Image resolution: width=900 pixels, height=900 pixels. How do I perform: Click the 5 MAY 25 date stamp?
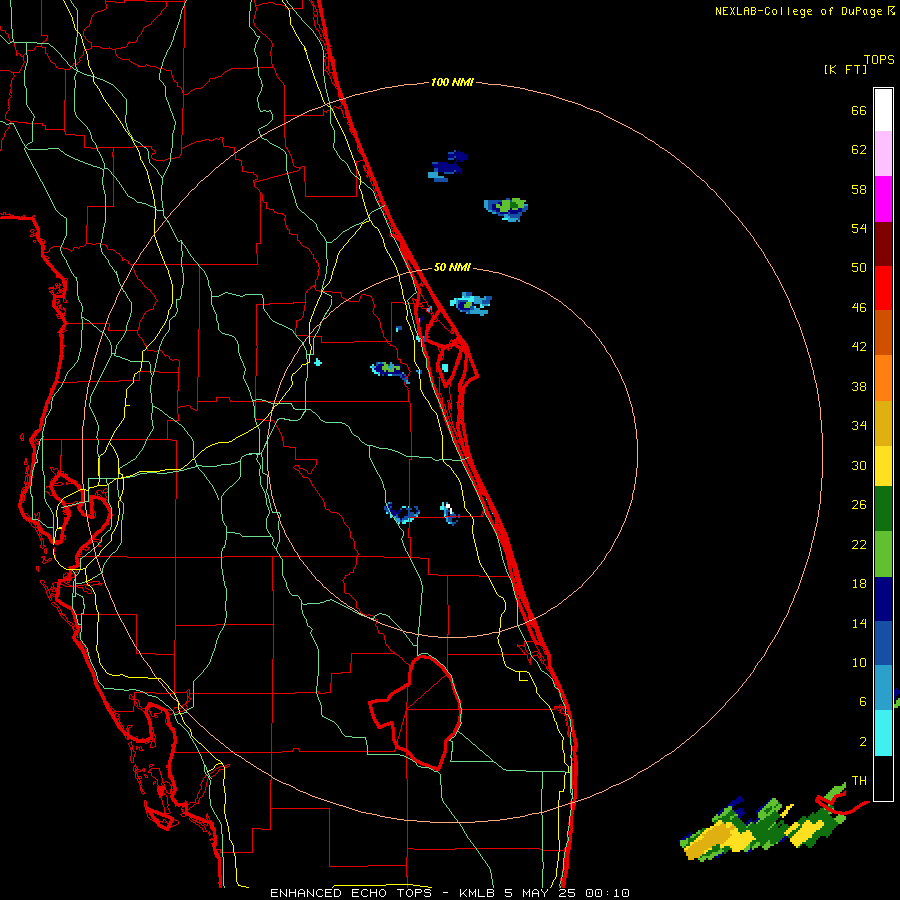(x=540, y=893)
